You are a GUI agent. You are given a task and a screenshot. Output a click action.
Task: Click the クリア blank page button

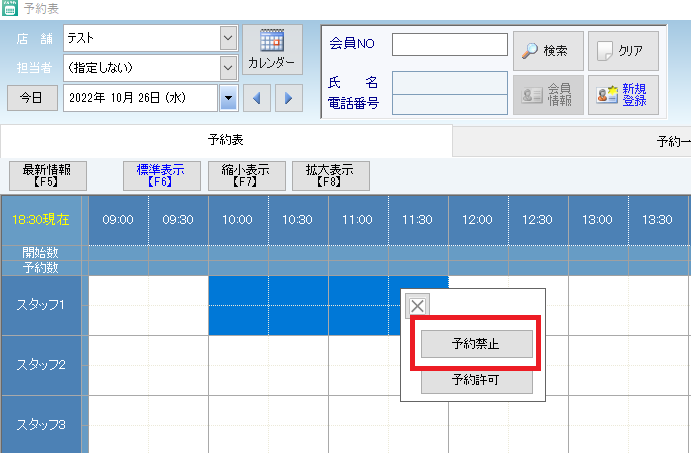coord(623,51)
